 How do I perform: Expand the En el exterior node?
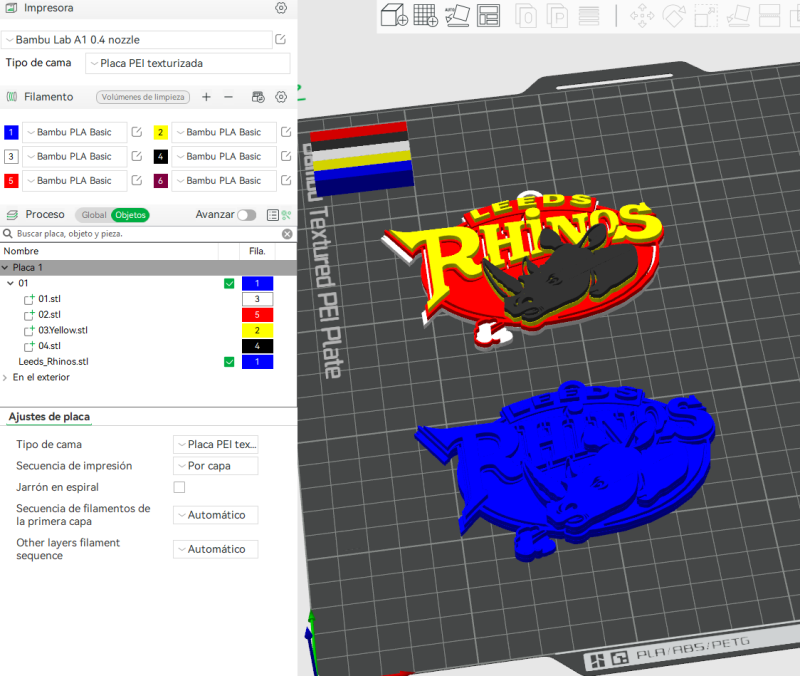[5, 378]
